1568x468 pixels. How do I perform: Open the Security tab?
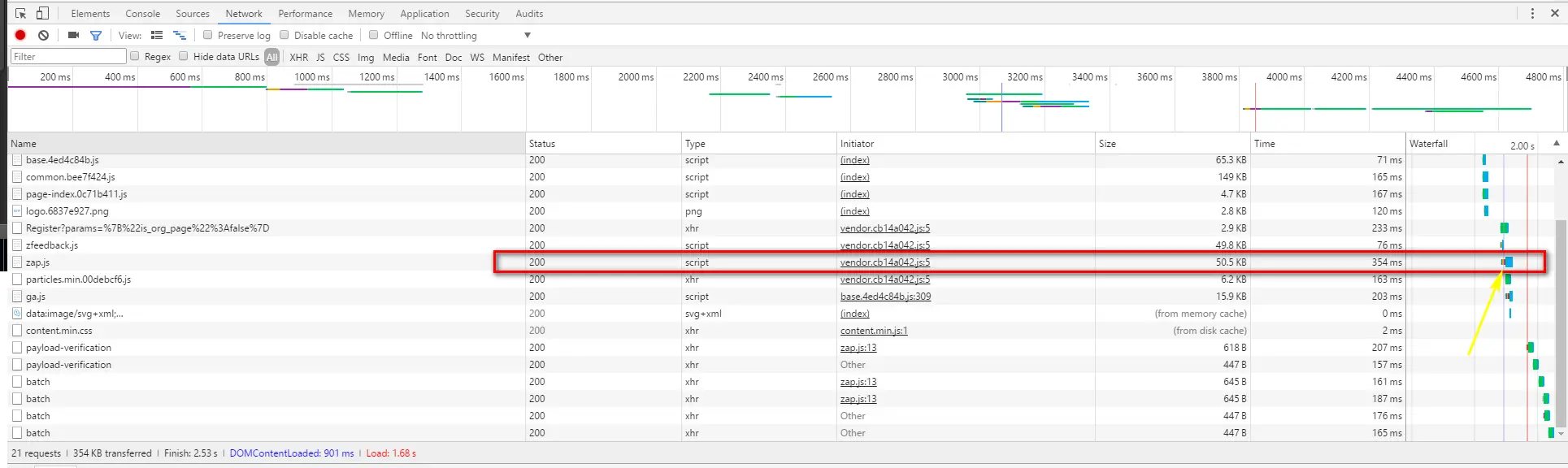pos(482,14)
